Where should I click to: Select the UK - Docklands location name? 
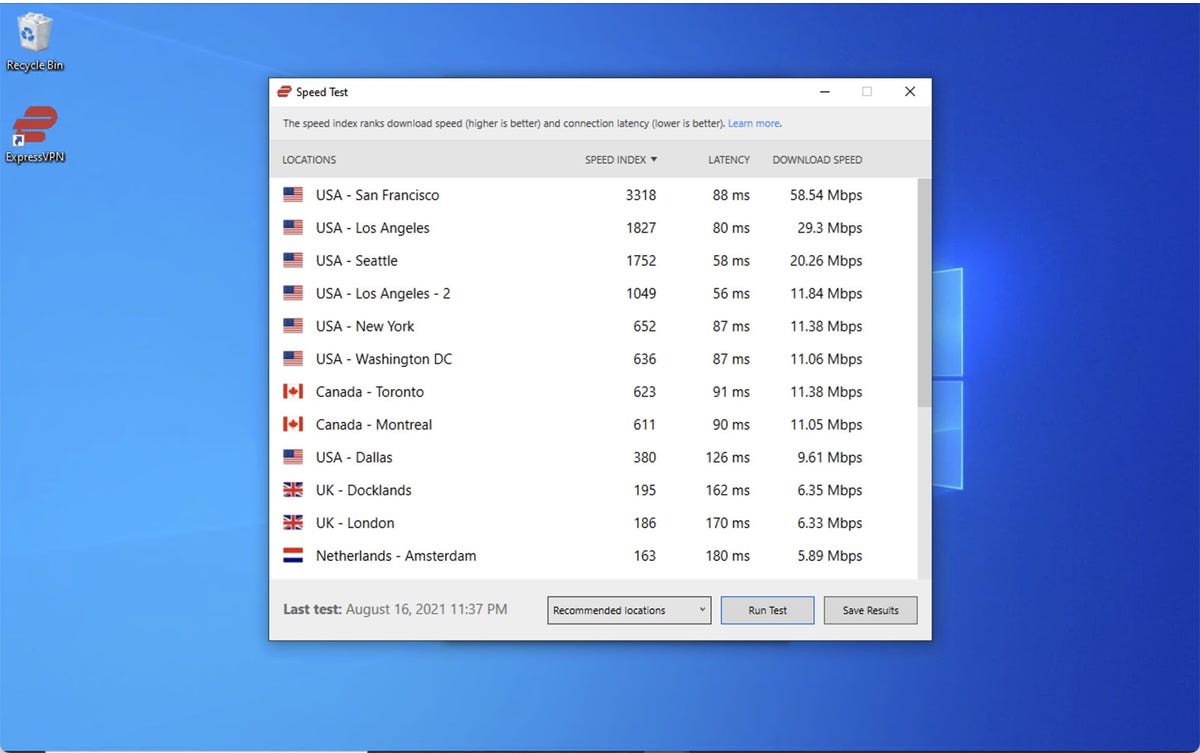click(x=364, y=490)
